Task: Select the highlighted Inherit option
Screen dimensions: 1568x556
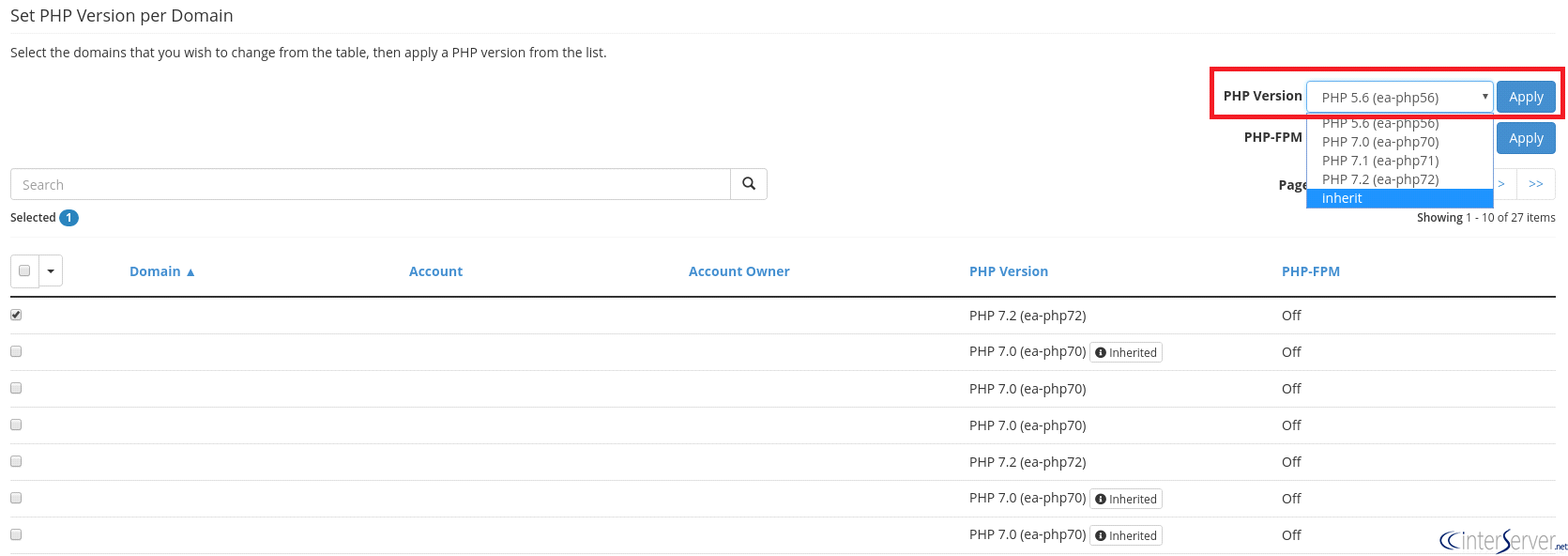Action: (x=1399, y=198)
